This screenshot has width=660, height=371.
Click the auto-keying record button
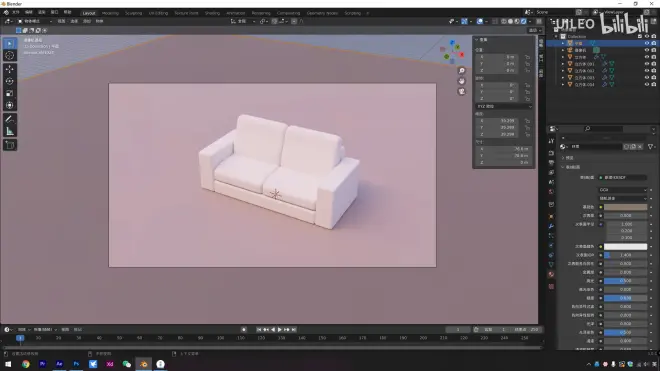coord(244,330)
